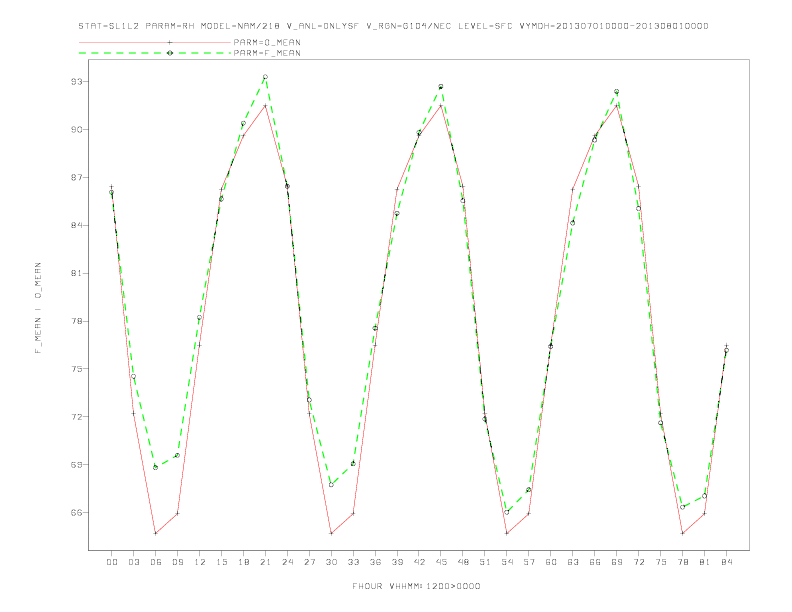The width and height of the screenshot is (792, 612).
Task: Click the 93 y-axis tick label
Action: 76,82
